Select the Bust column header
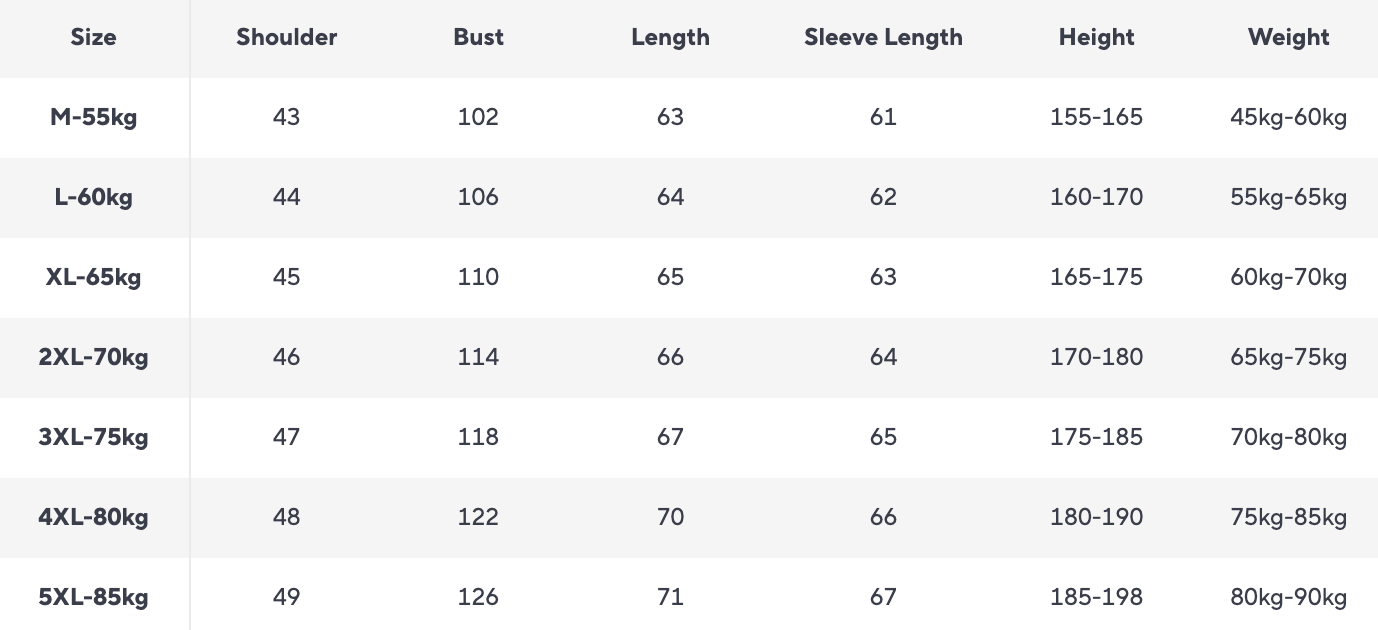Screen dimensions: 1378x630 pyautogui.click(x=478, y=38)
